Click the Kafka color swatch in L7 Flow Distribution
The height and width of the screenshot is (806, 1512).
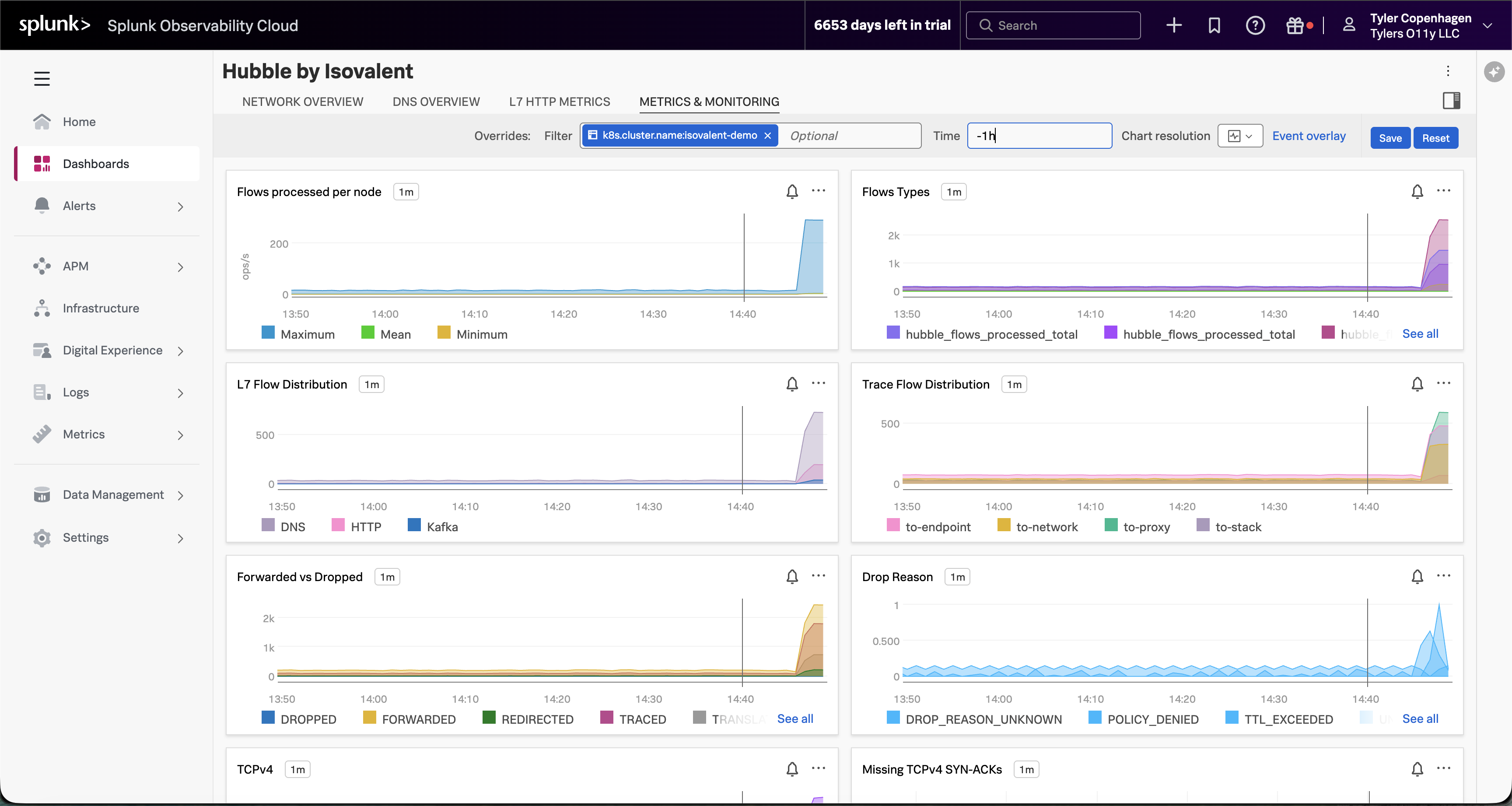[x=414, y=526]
